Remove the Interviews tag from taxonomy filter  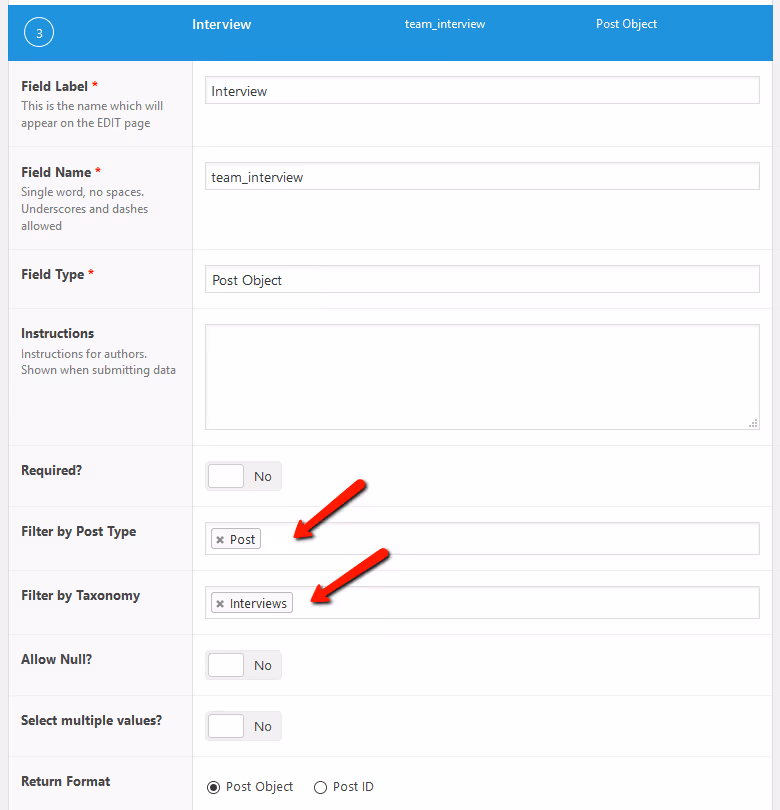tap(220, 604)
